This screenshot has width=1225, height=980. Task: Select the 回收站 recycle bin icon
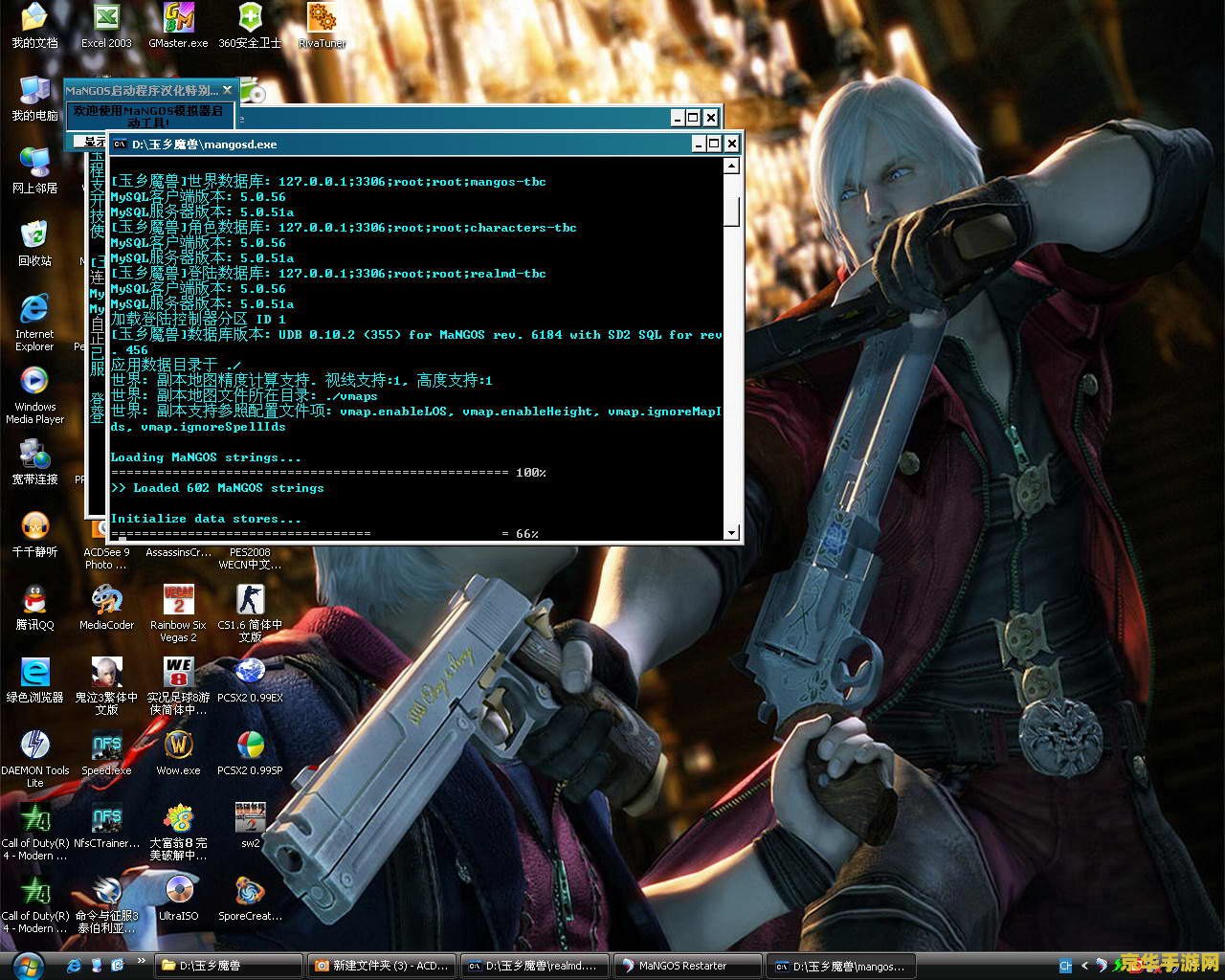click(34, 243)
